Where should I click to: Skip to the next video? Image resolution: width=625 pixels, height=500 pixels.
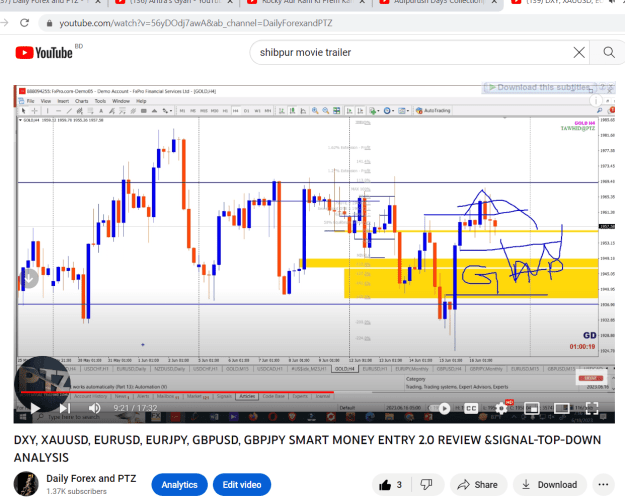point(65,408)
